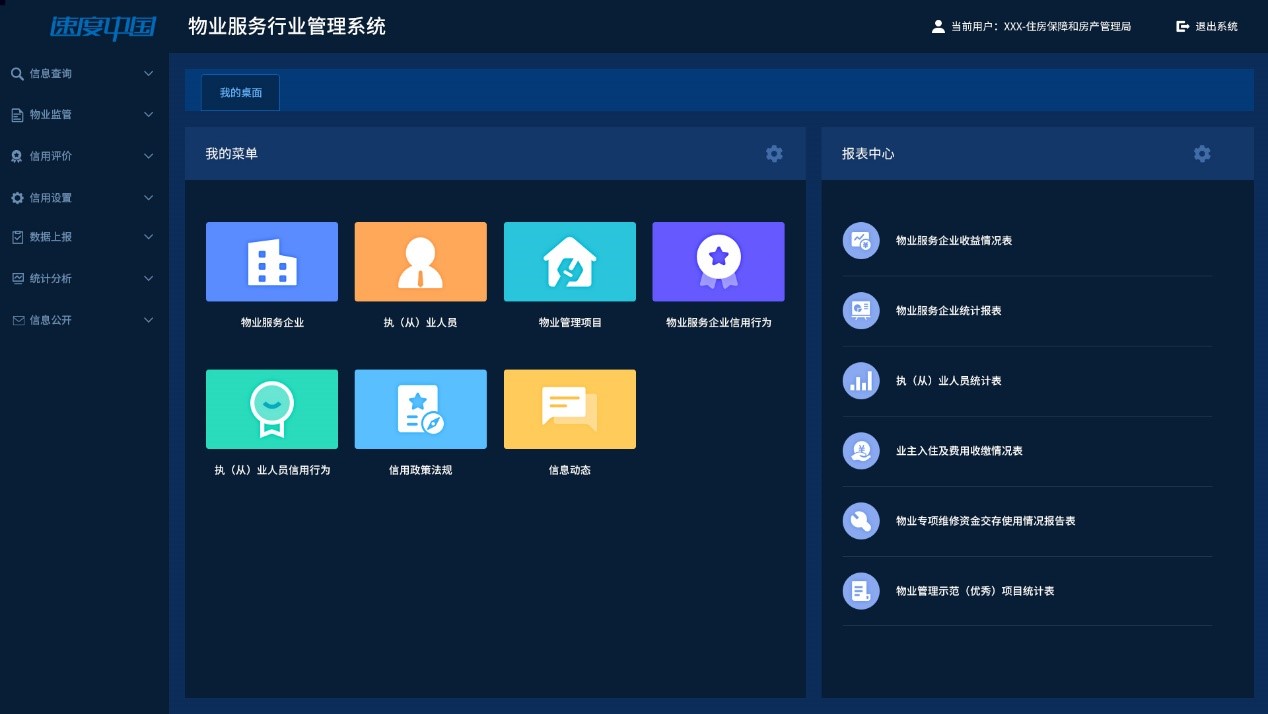The height and width of the screenshot is (714, 1268).
Task: Expand the 统计分析 sidebar chevron
Action: click(149, 278)
